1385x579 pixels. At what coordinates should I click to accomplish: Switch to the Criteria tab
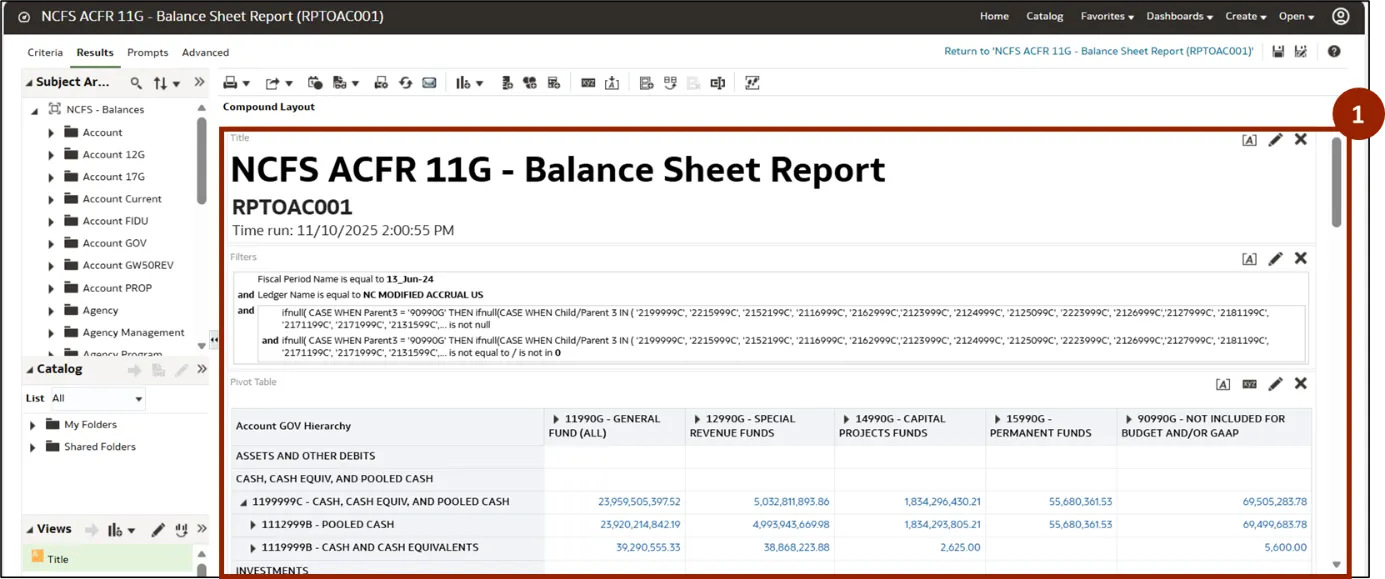(45, 52)
